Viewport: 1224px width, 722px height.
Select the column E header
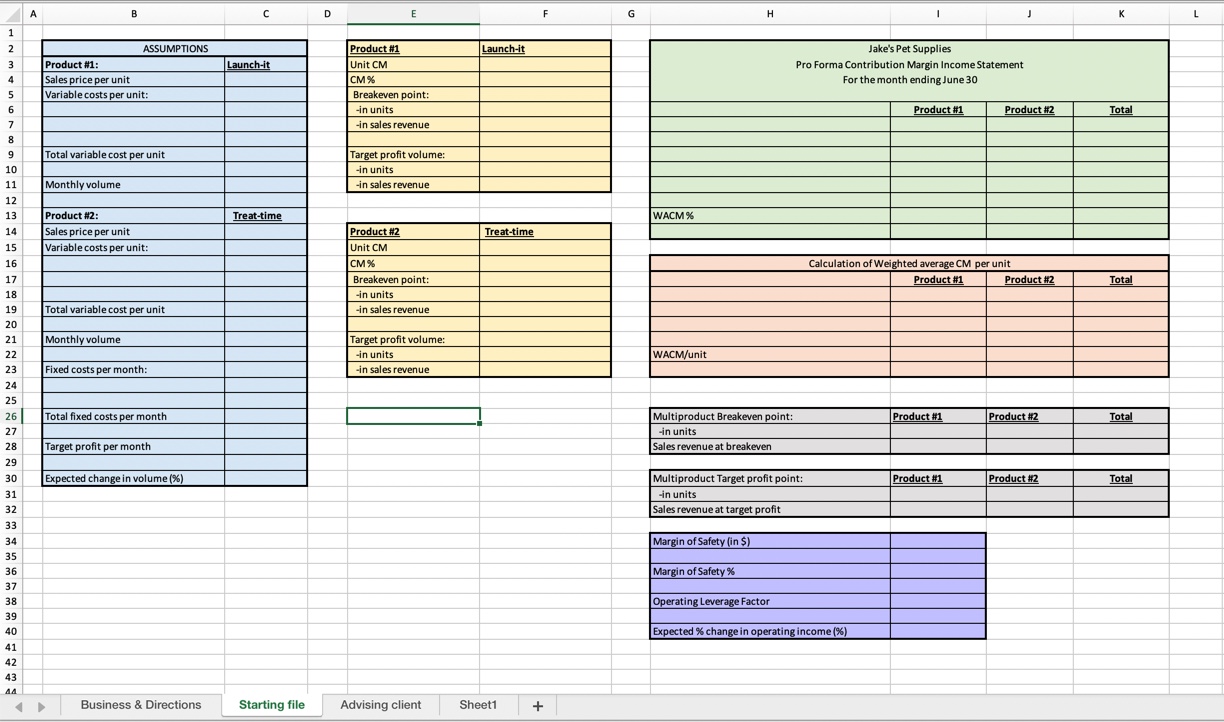pos(413,13)
